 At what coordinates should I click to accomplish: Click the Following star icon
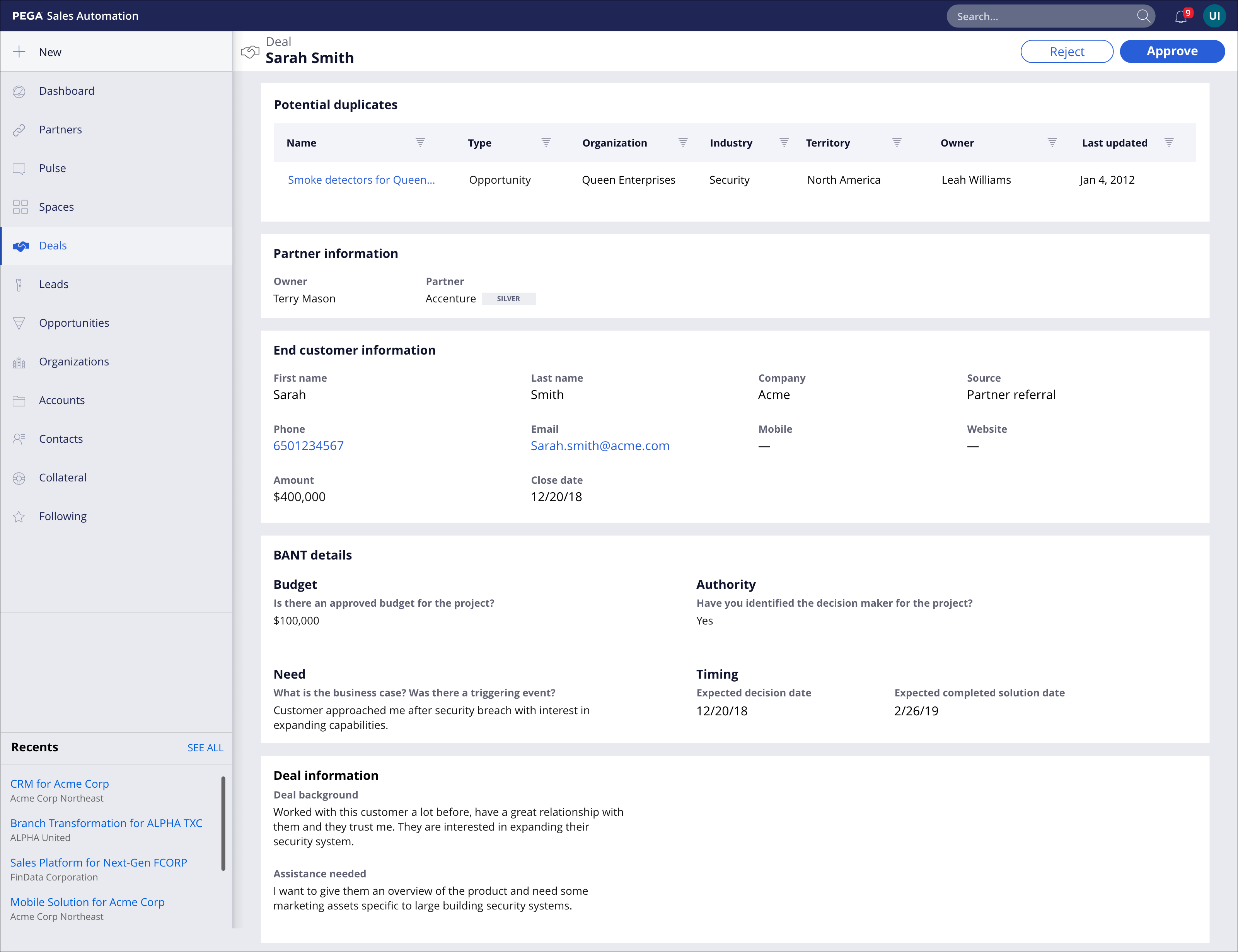click(x=19, y=517)
